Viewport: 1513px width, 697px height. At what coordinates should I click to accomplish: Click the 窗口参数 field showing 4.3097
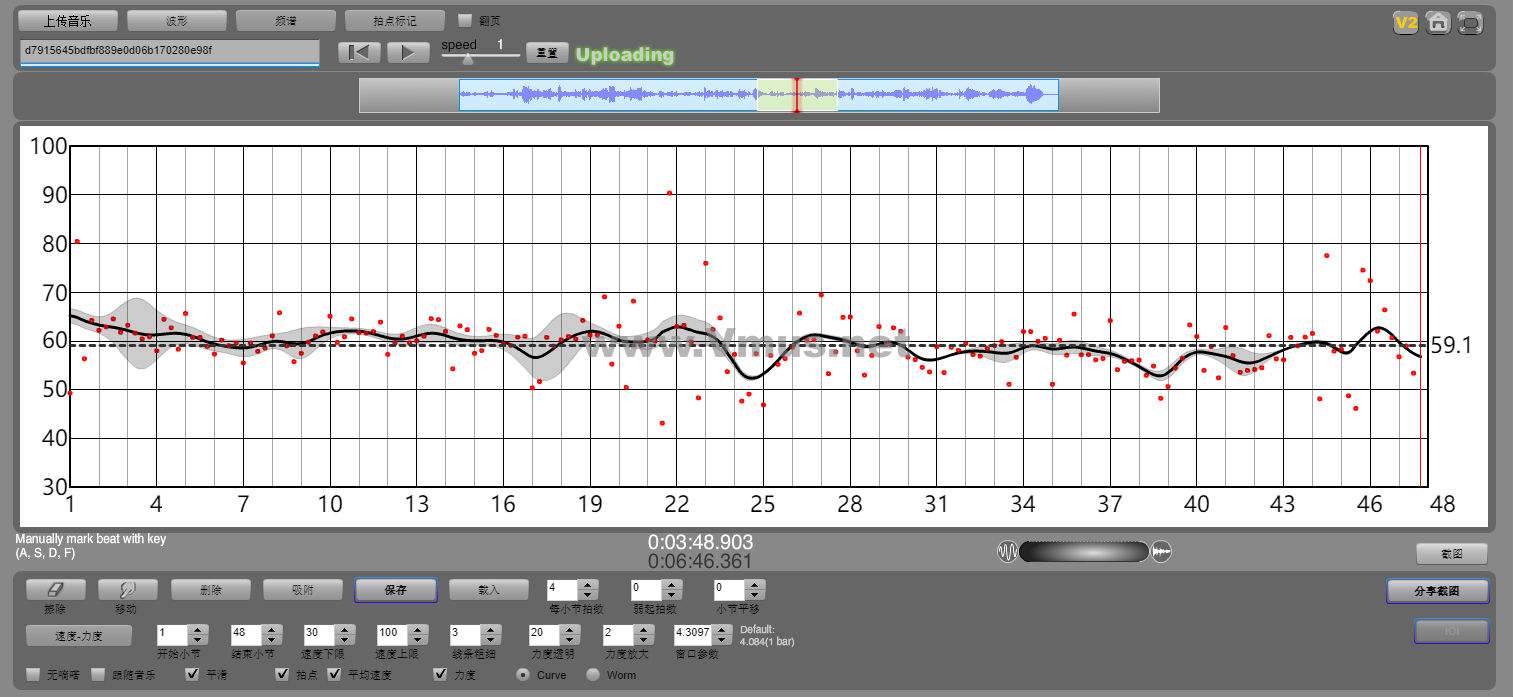694,634
